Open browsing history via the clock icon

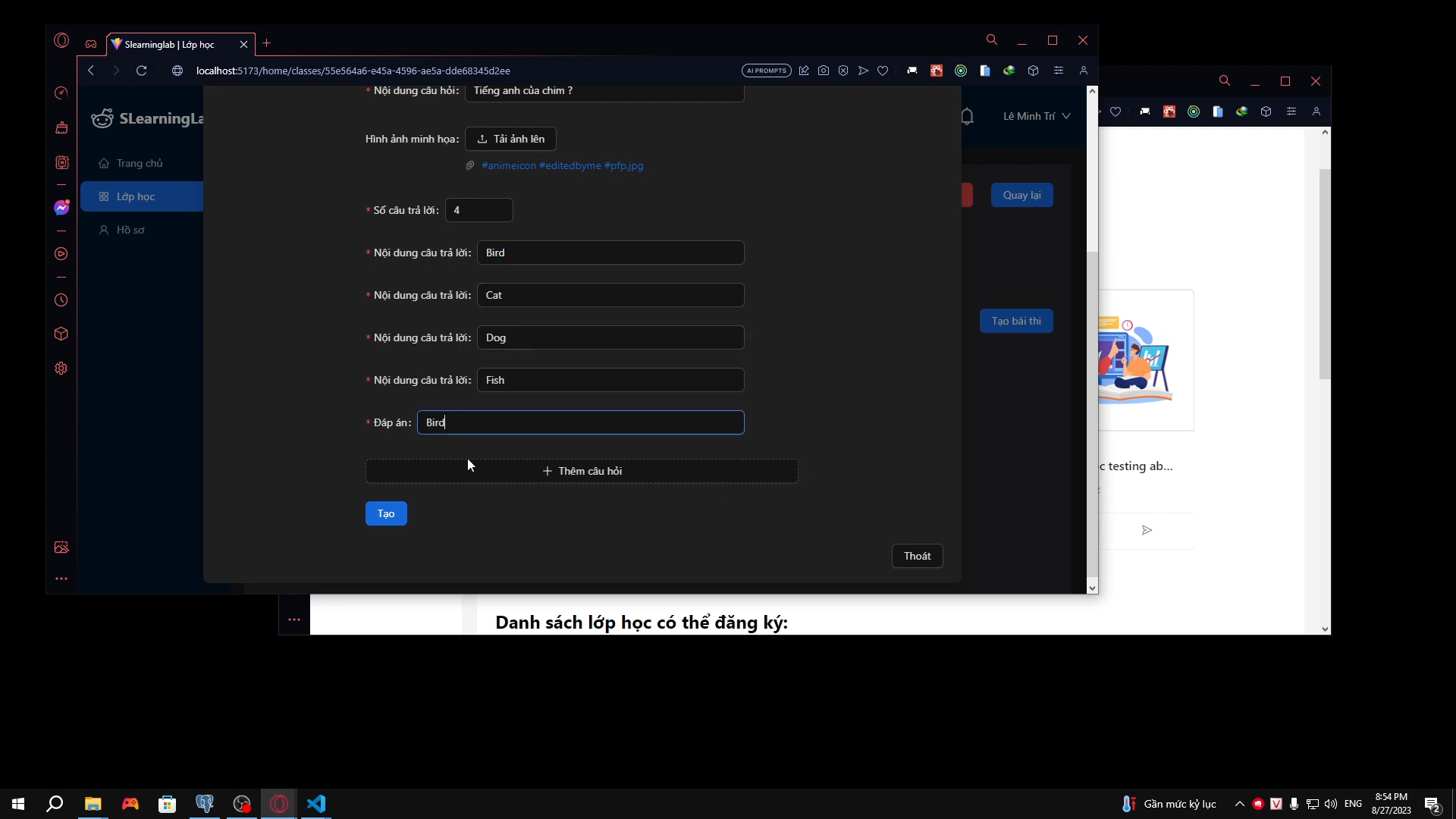pos(61,300)
